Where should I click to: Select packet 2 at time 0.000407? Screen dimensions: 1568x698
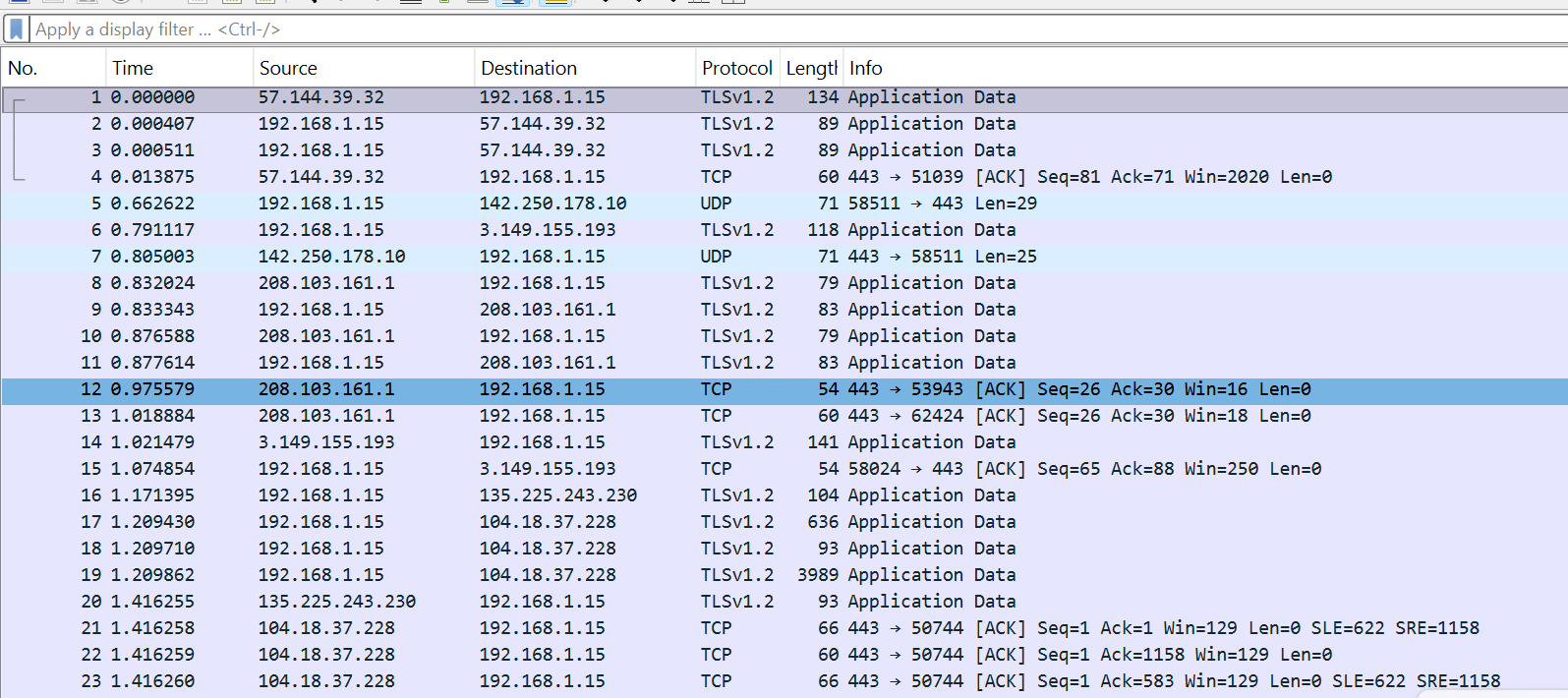point(784,124)
